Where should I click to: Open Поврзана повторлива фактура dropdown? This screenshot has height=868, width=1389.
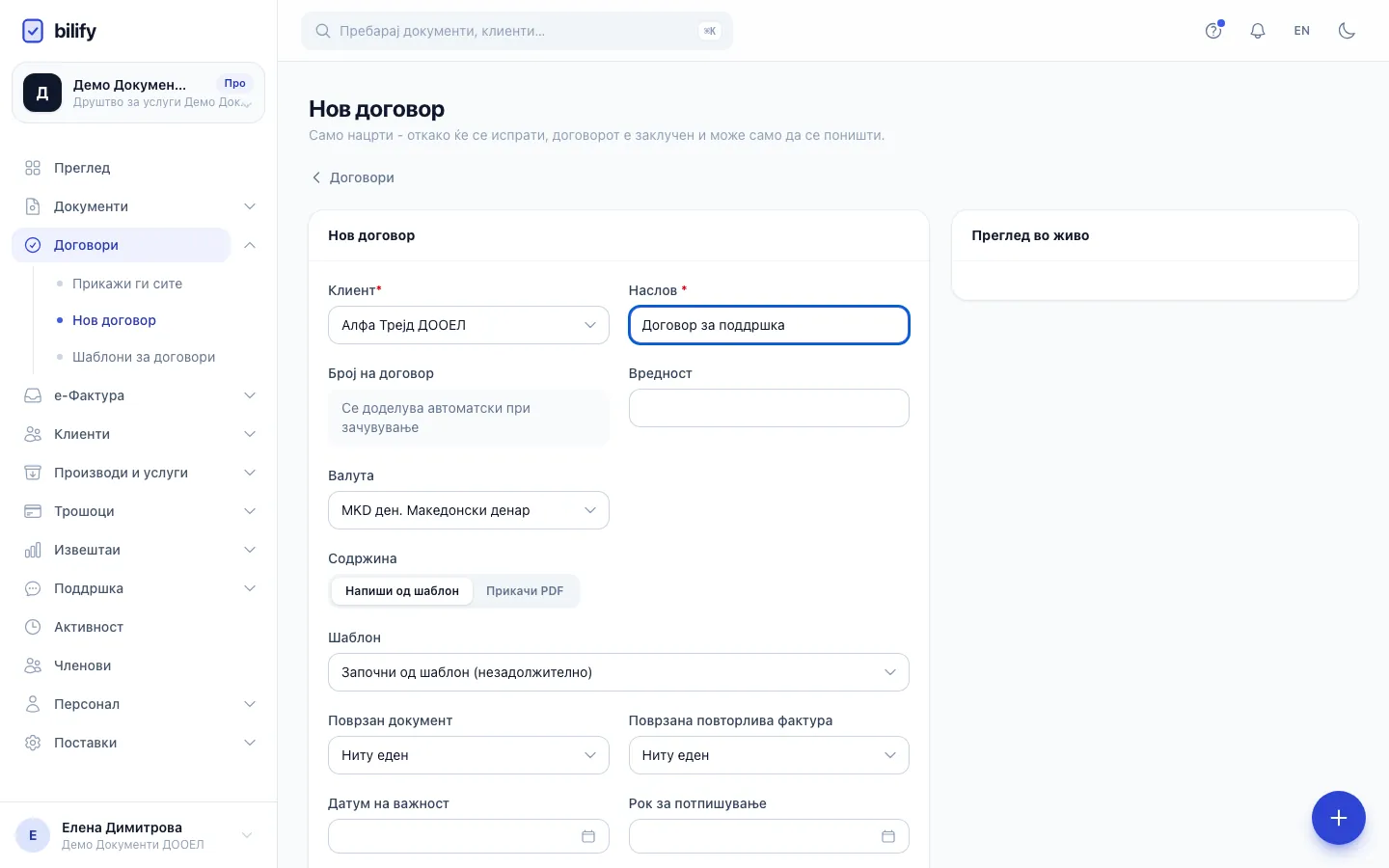pos(769,755)
